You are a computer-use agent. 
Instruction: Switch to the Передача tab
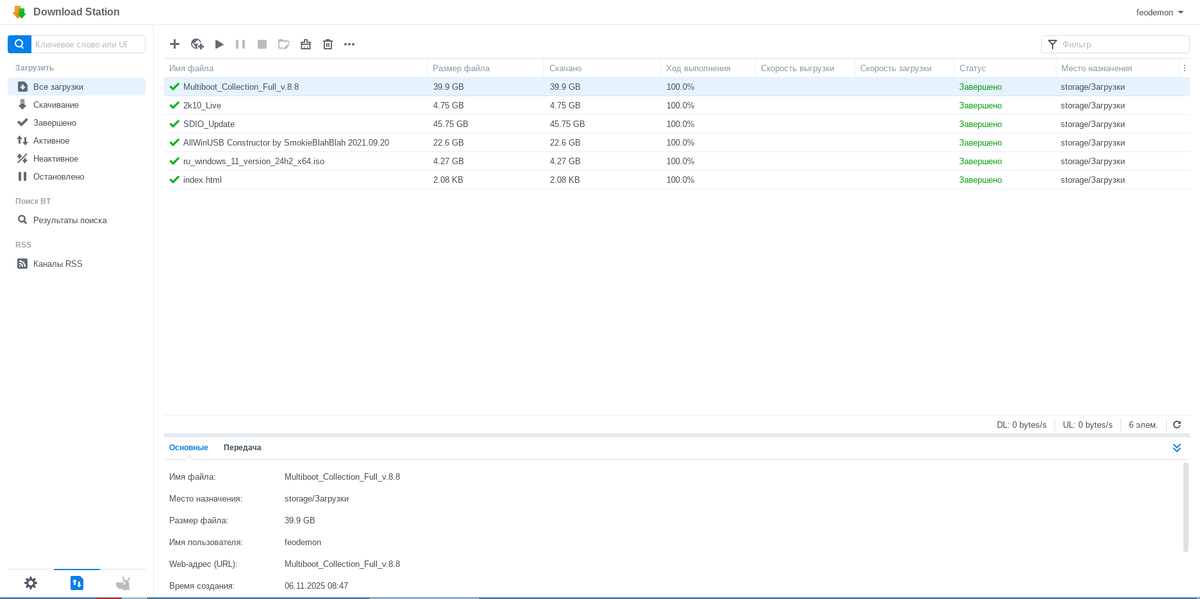(x=242, y=448)
